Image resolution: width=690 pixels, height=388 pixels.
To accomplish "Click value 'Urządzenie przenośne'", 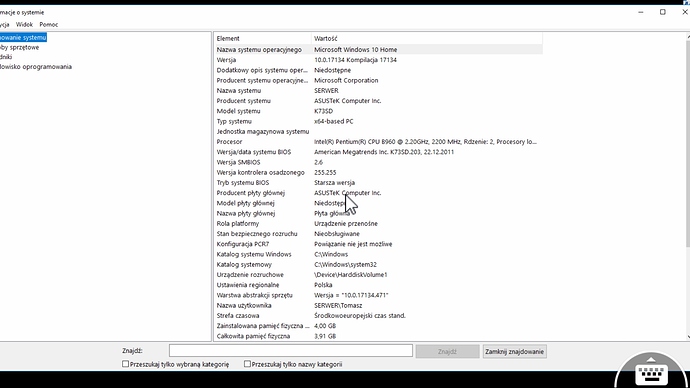I will point(346,223).
